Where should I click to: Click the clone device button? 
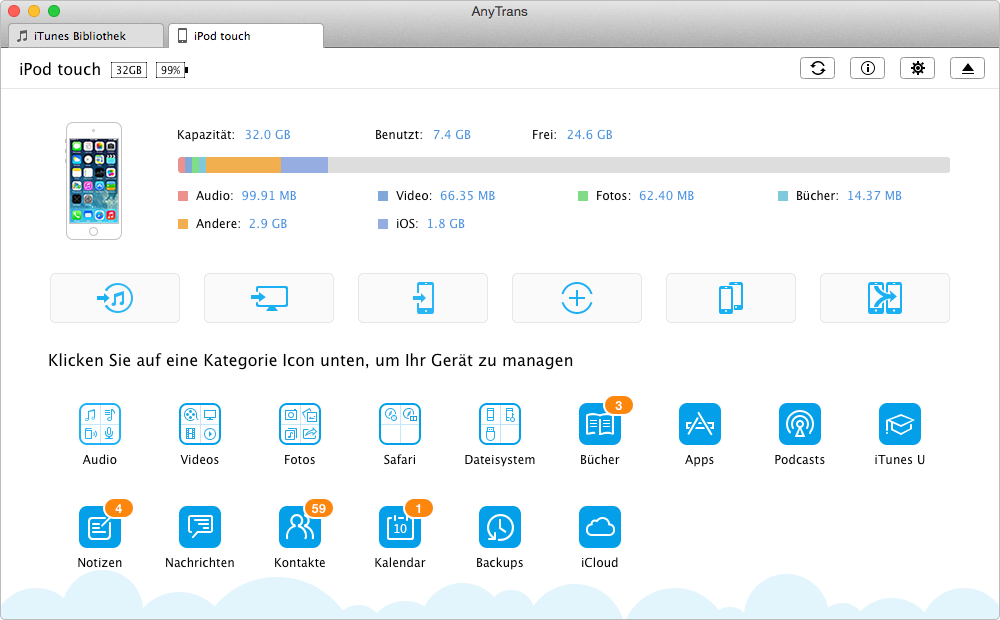click(731, 298)
